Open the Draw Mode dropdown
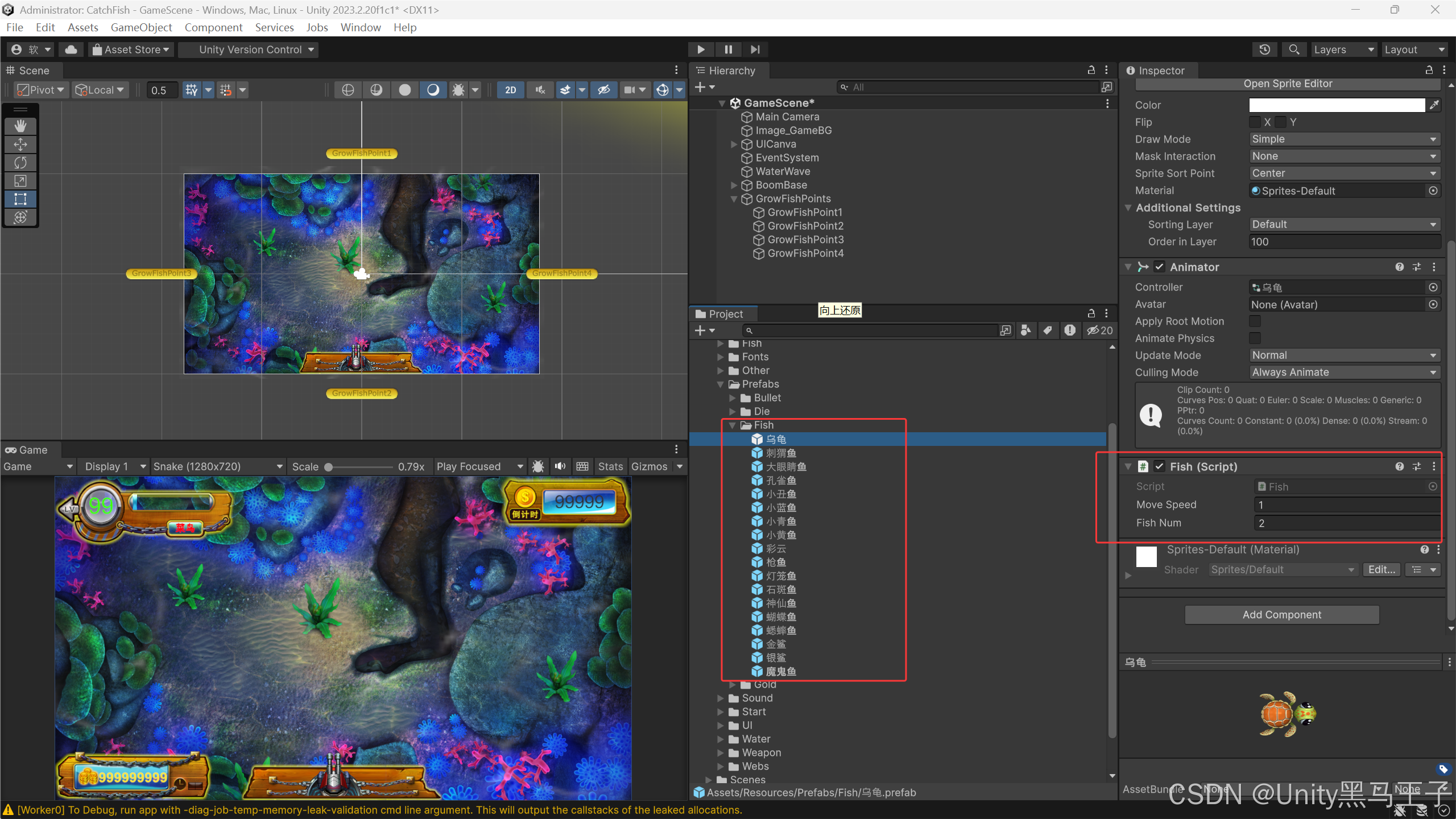Screen dimensions: 1456x819 [x=1345, y=139]
